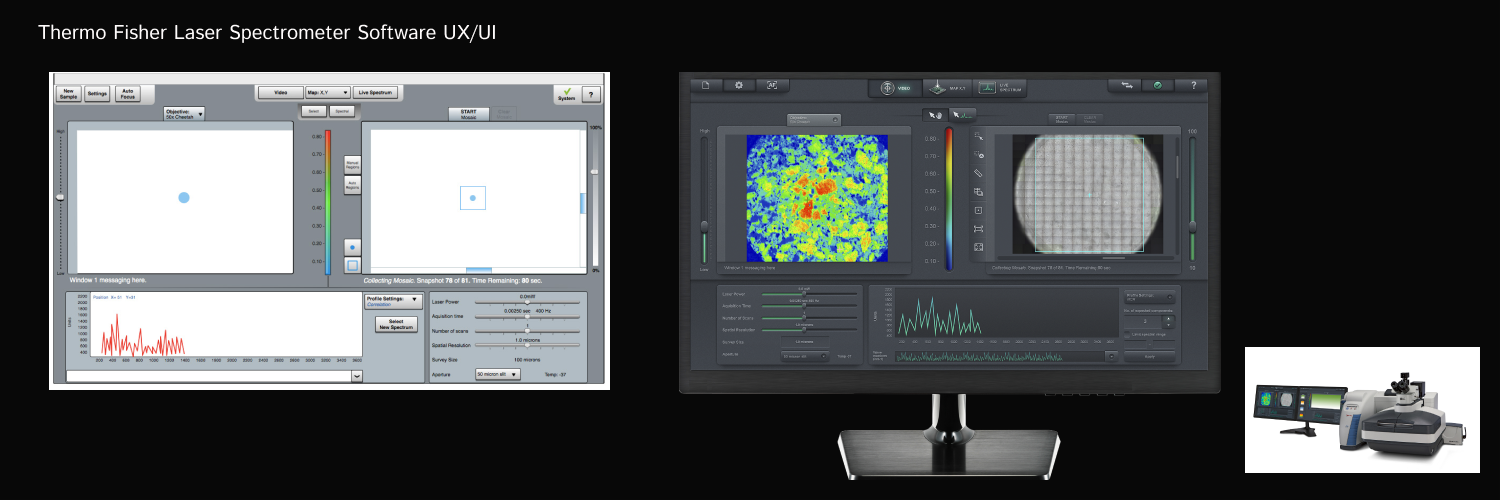1500x500 pixels.
Task: Toggle the limit spectral range checkbox
Action: tap(1129, 335)
